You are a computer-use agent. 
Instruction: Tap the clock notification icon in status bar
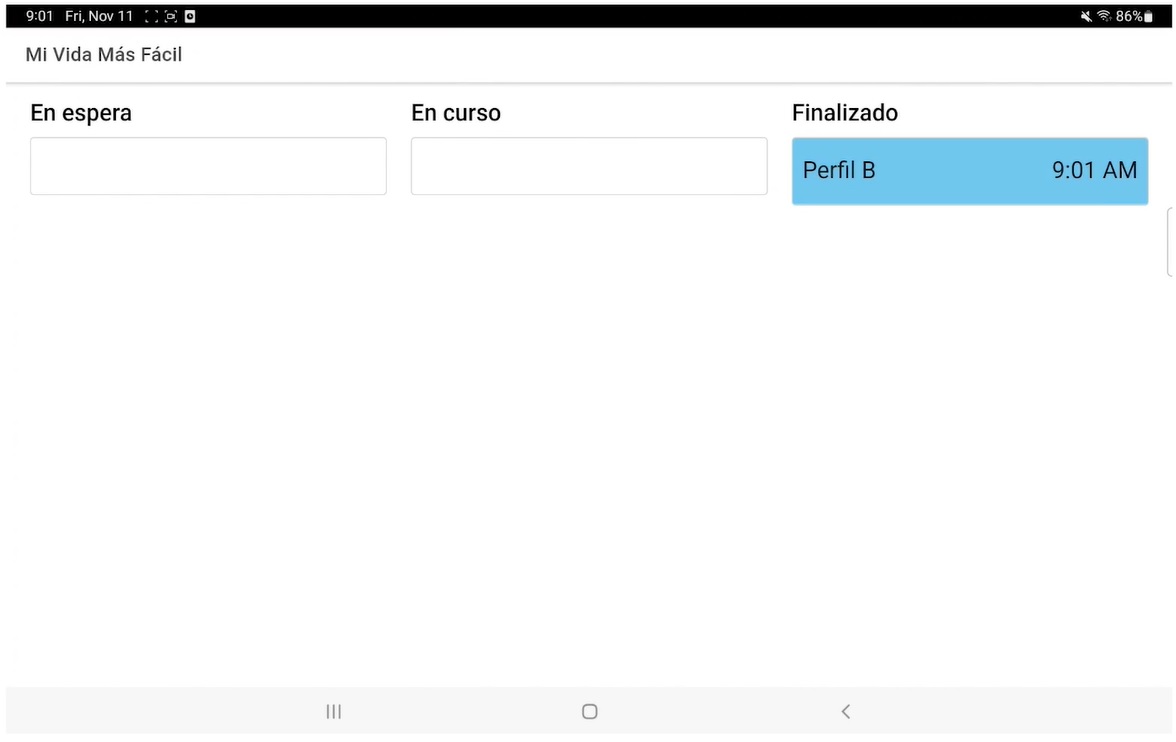190,16
